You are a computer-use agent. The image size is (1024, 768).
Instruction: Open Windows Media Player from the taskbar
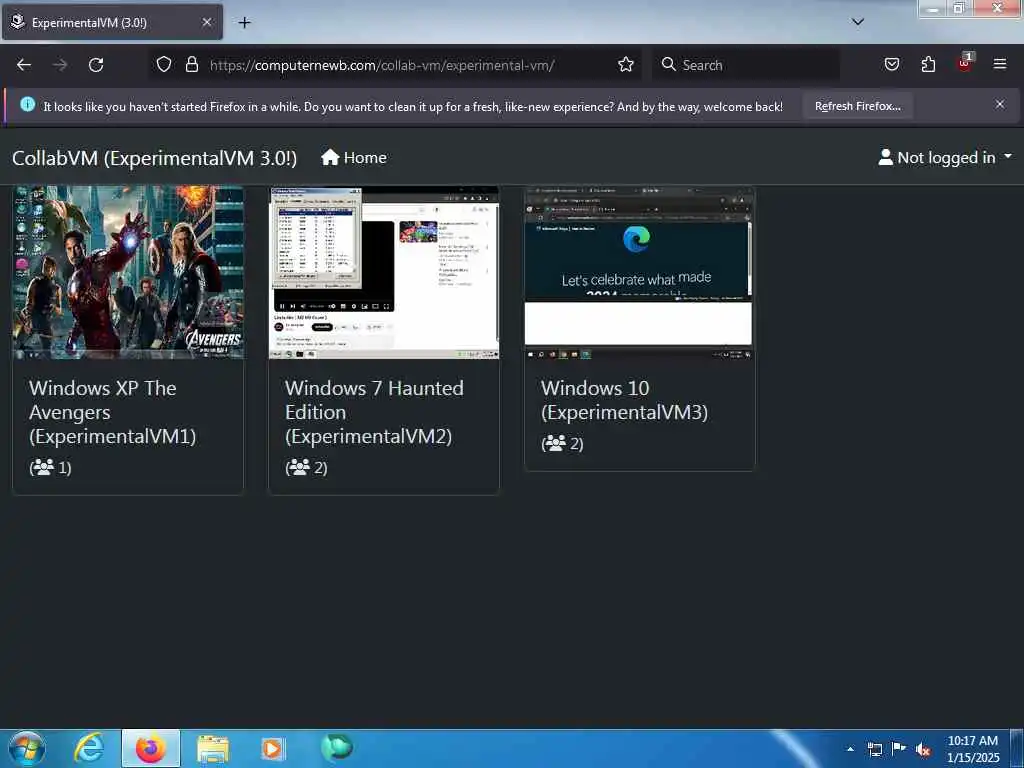pos(273,748)
